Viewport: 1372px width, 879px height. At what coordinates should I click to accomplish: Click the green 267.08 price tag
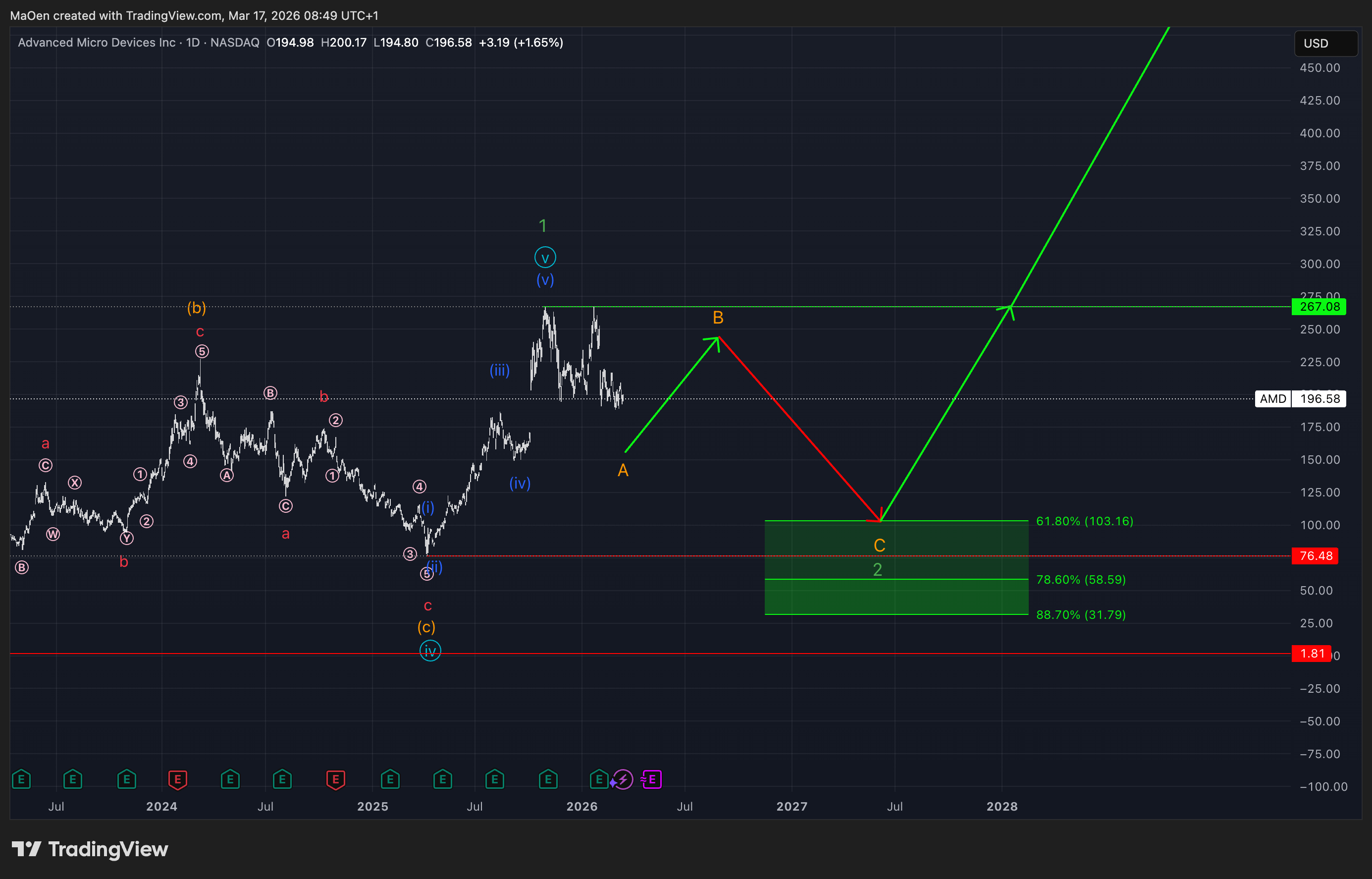(x=1319, y=307)
